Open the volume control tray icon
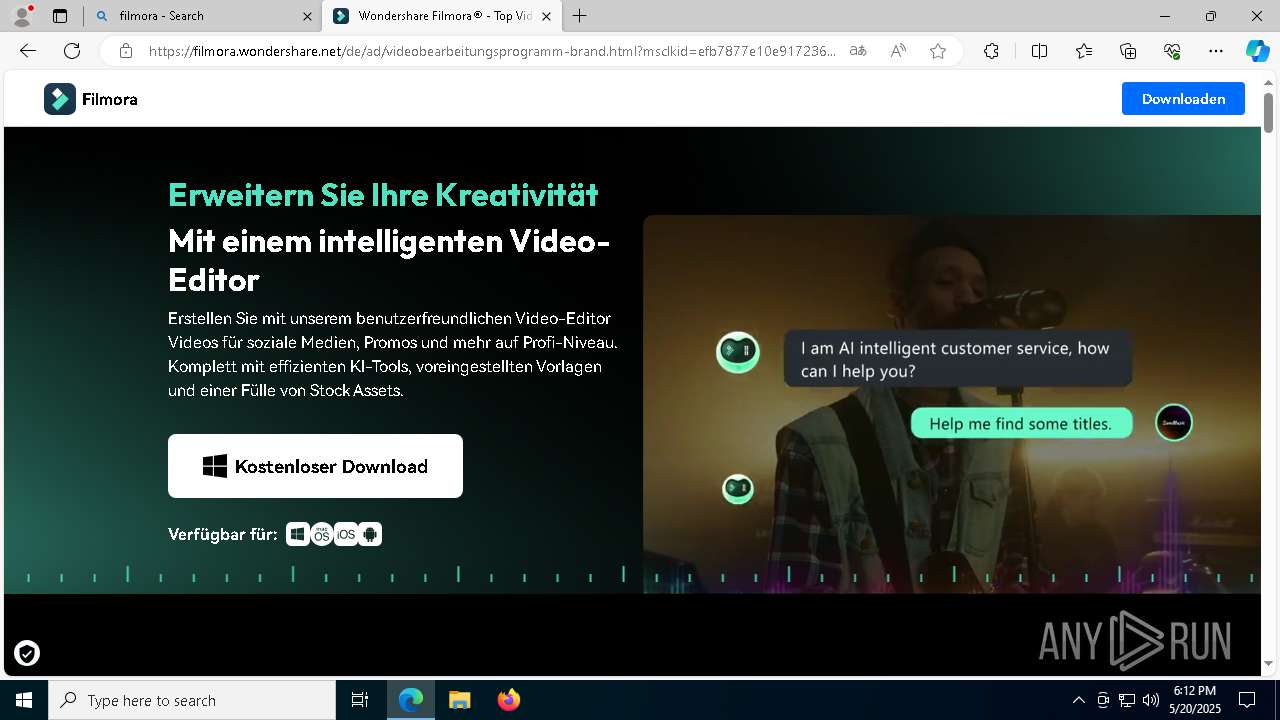Screen dimensions: 1280x720 (1151, 700)
